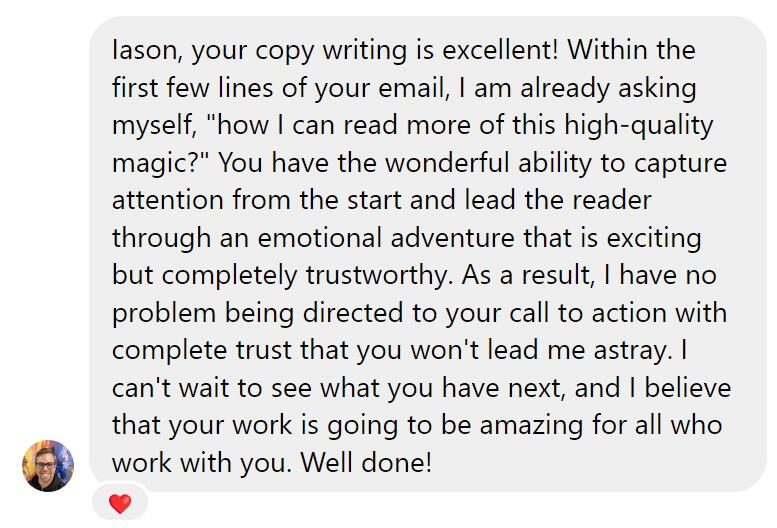
Task: Click the words "emotional adventure" in the message
Action: click(349, 239)
